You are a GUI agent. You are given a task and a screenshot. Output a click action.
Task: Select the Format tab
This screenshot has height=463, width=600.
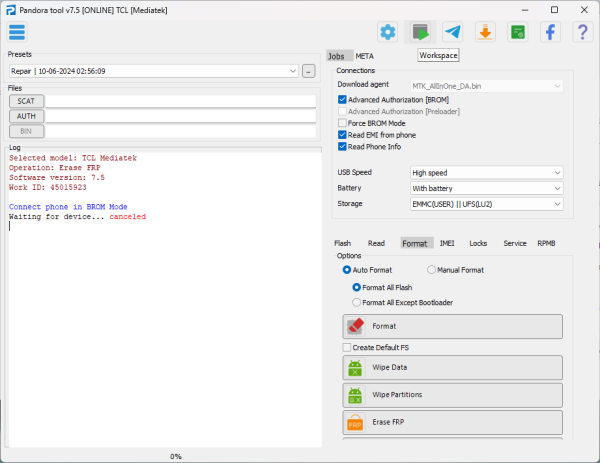tap(415, 243)
